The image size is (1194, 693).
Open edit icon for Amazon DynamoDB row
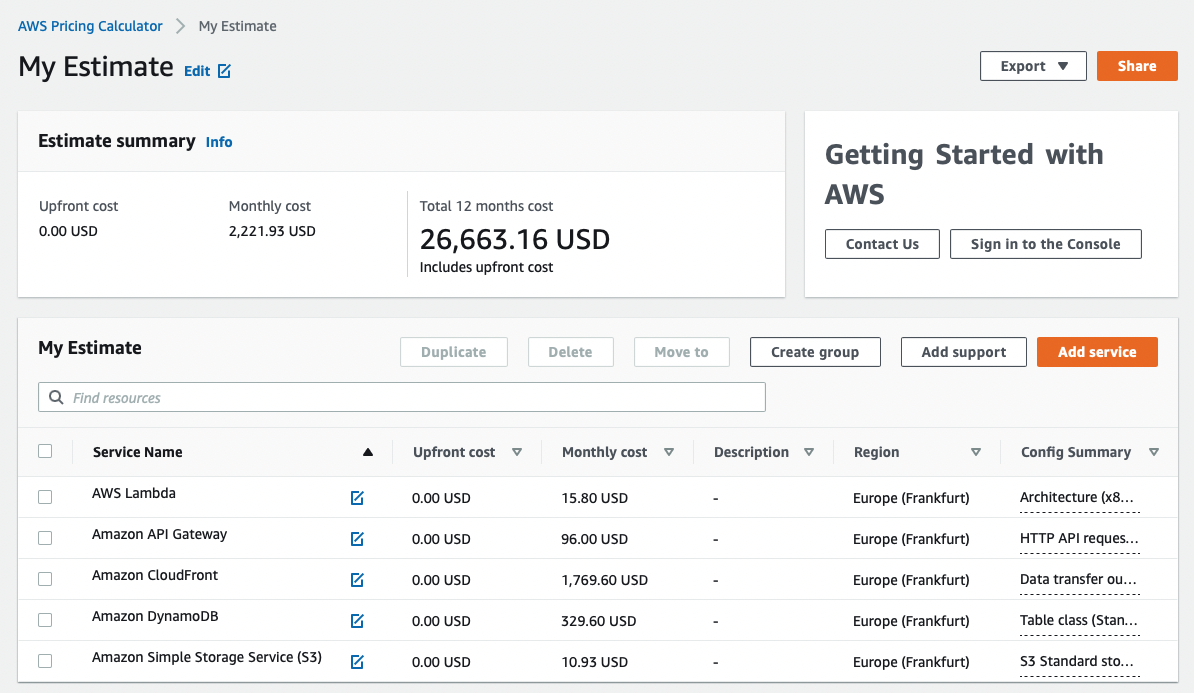pyautogui.click(x=357, y=621)
